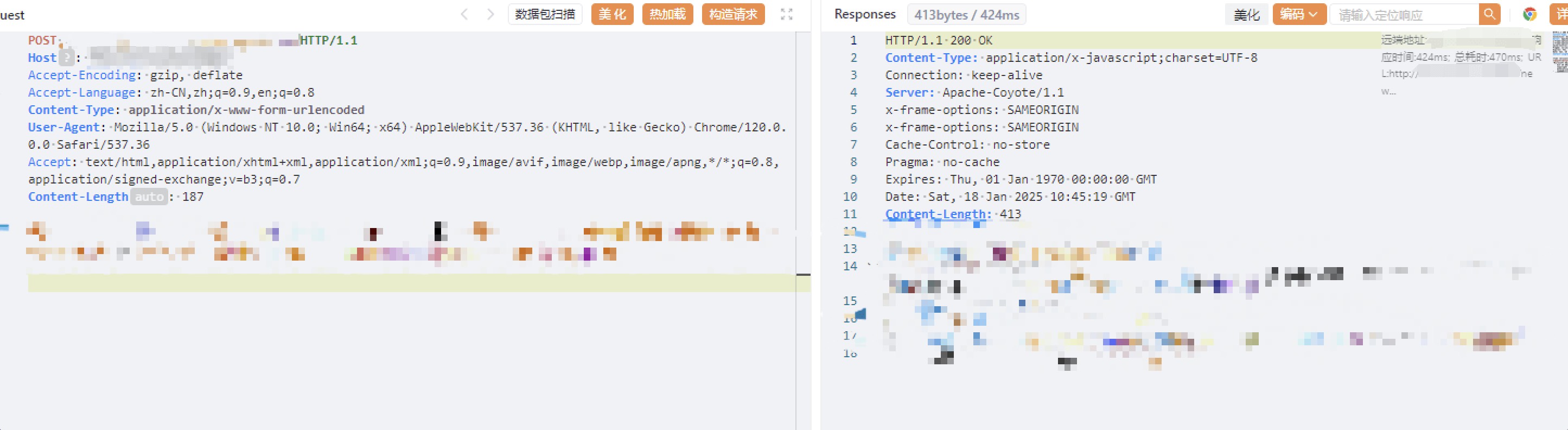Click the orange 美化 button in request panel

pyautogui.click(x=613, y=14)
